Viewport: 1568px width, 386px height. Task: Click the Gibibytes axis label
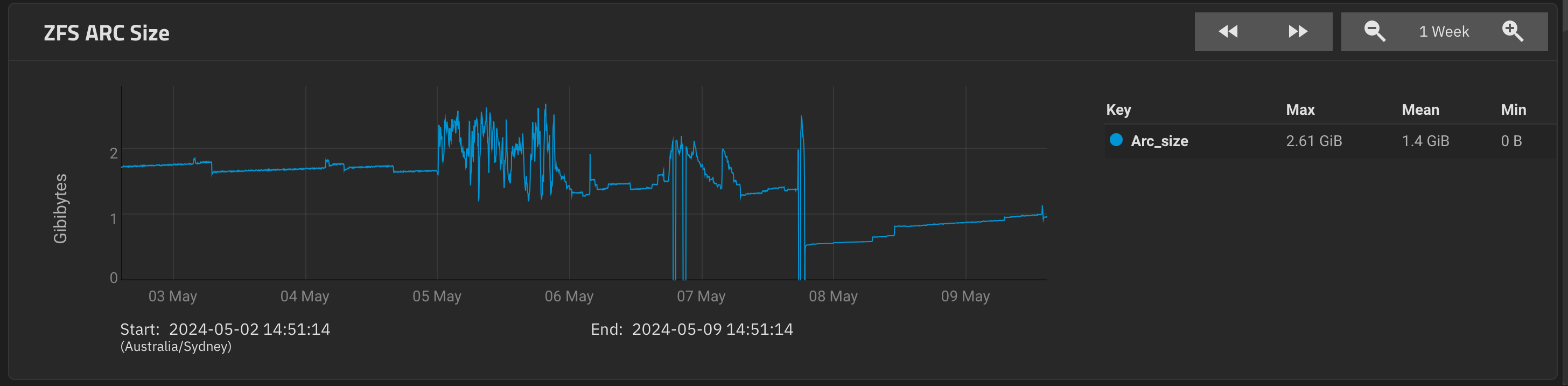[x=60, y=209]
